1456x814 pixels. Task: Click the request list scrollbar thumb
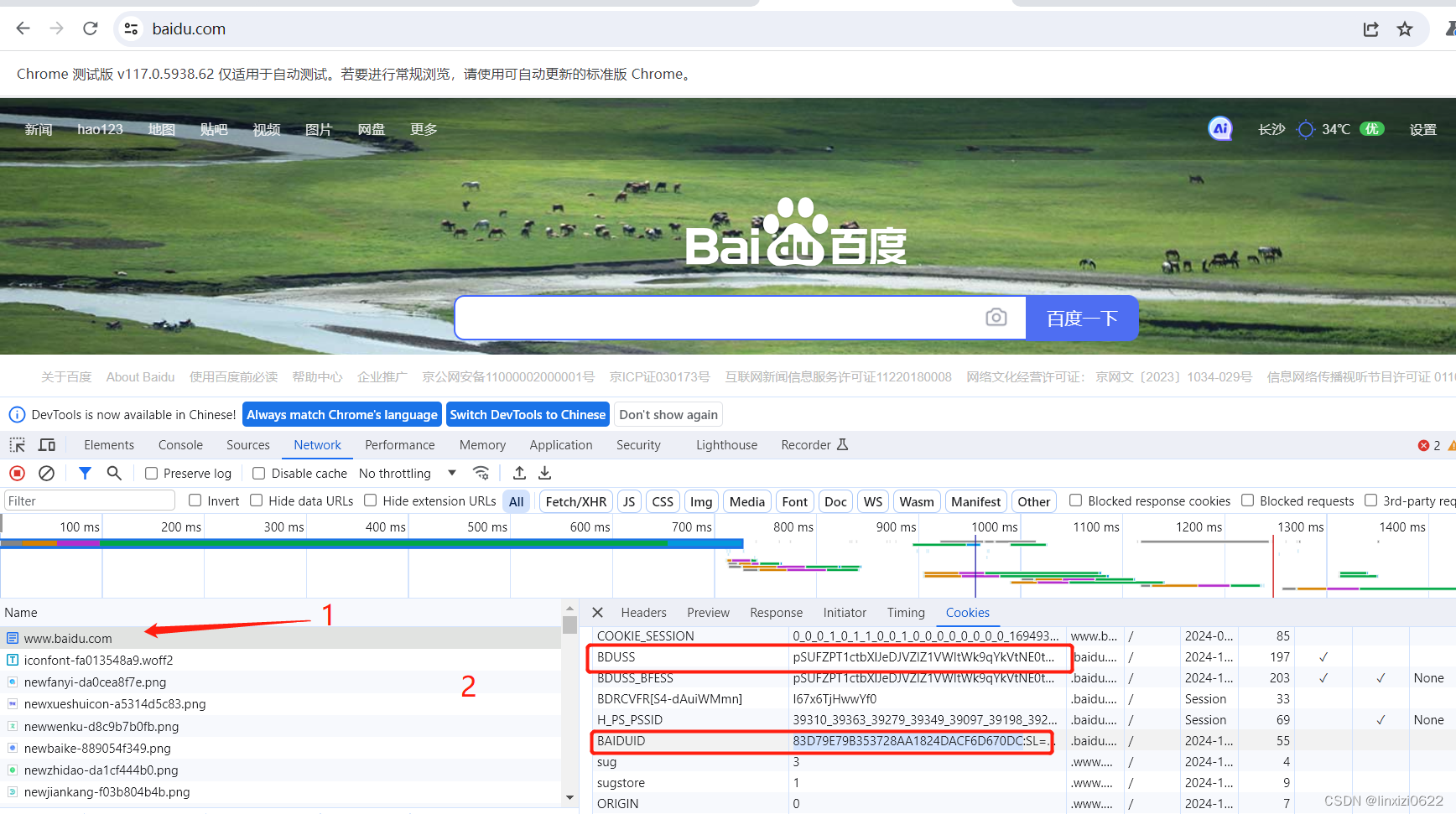[x=569, y=625]
